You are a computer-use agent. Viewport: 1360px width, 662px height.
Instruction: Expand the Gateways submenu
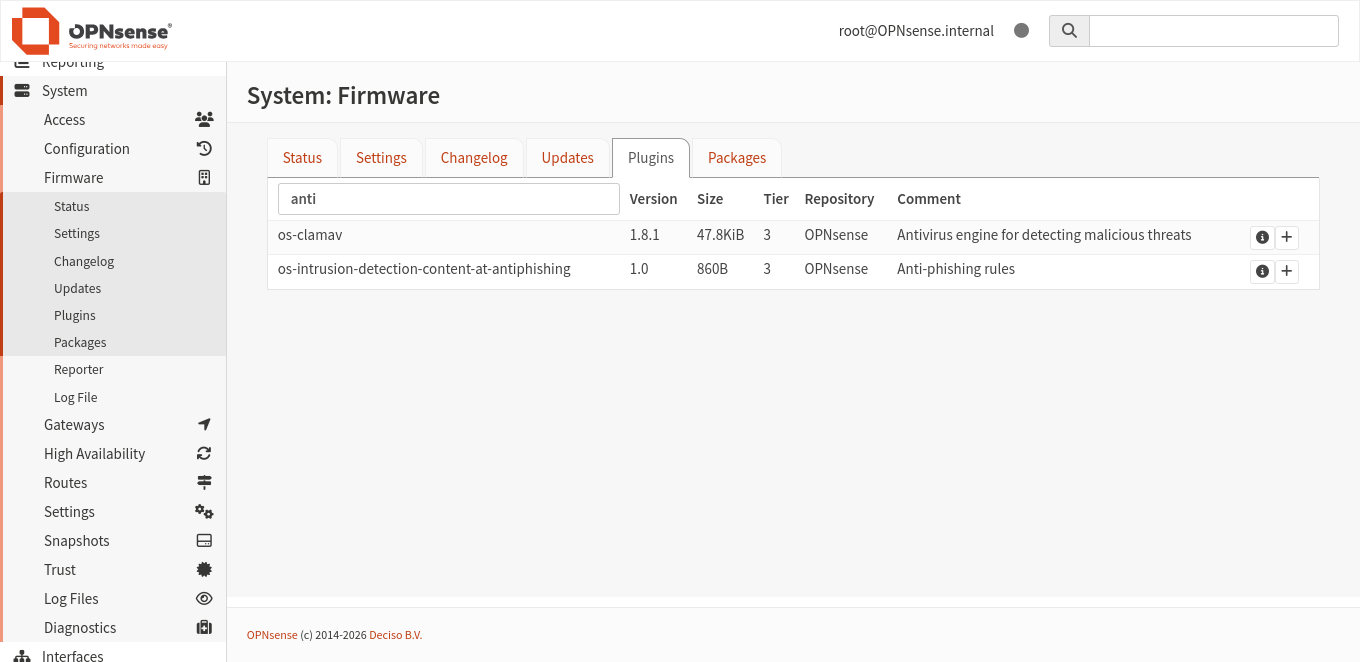(113, 424)
